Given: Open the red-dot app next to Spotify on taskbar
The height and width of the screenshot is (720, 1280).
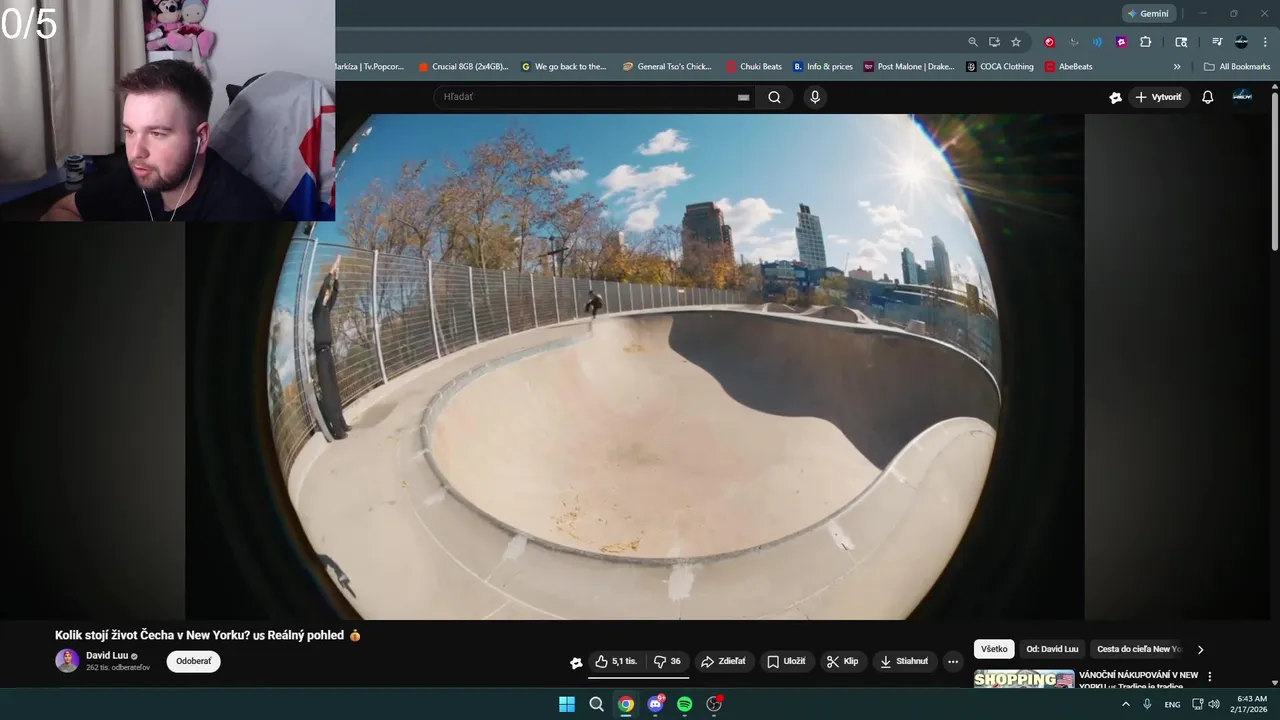Looking at the screenshot, I should pos(714,704).
